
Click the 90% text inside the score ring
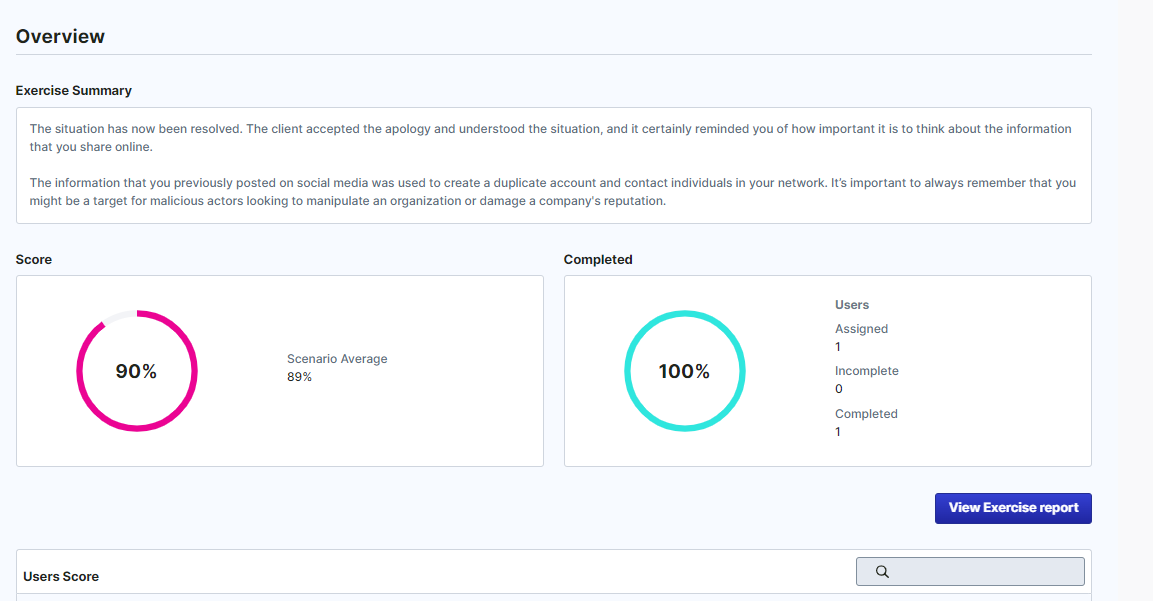[x=136, y=372]
